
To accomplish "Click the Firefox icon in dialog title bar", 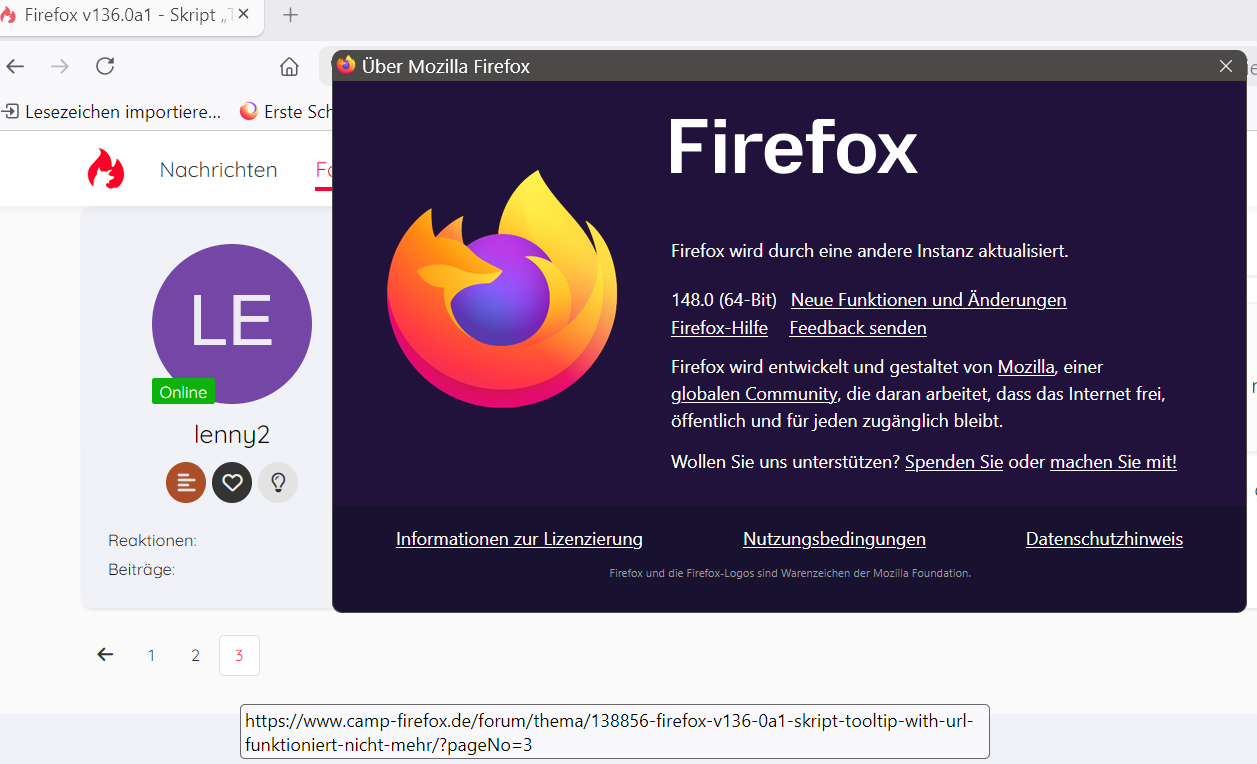I will click(346, 65).
